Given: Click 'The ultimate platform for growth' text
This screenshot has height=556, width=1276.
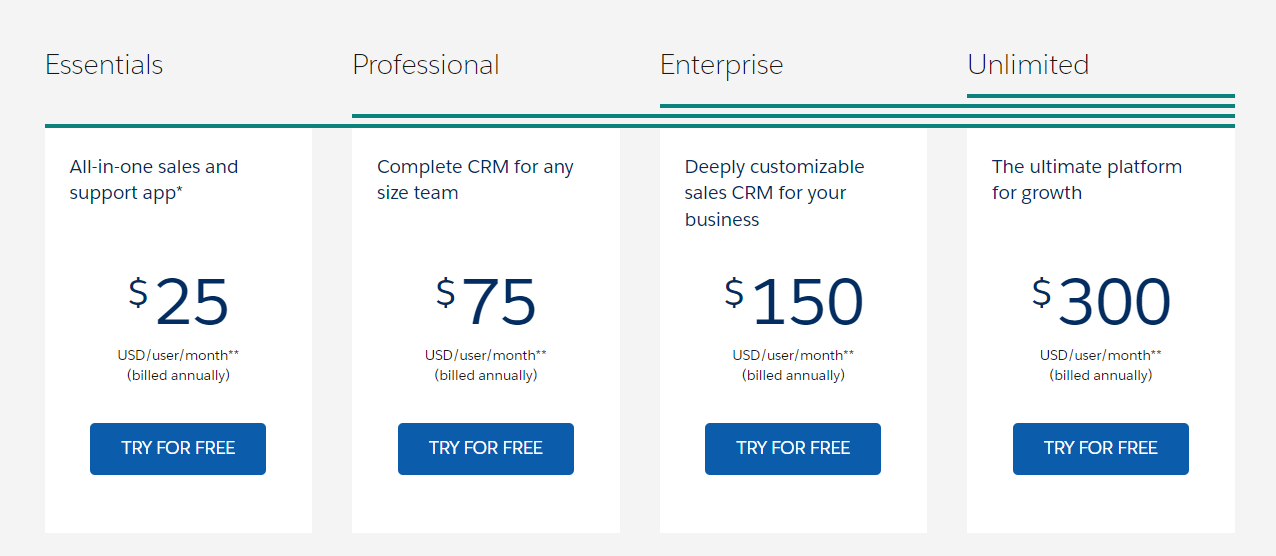Looking at the screenshot, I should [x=1087, y=180].
